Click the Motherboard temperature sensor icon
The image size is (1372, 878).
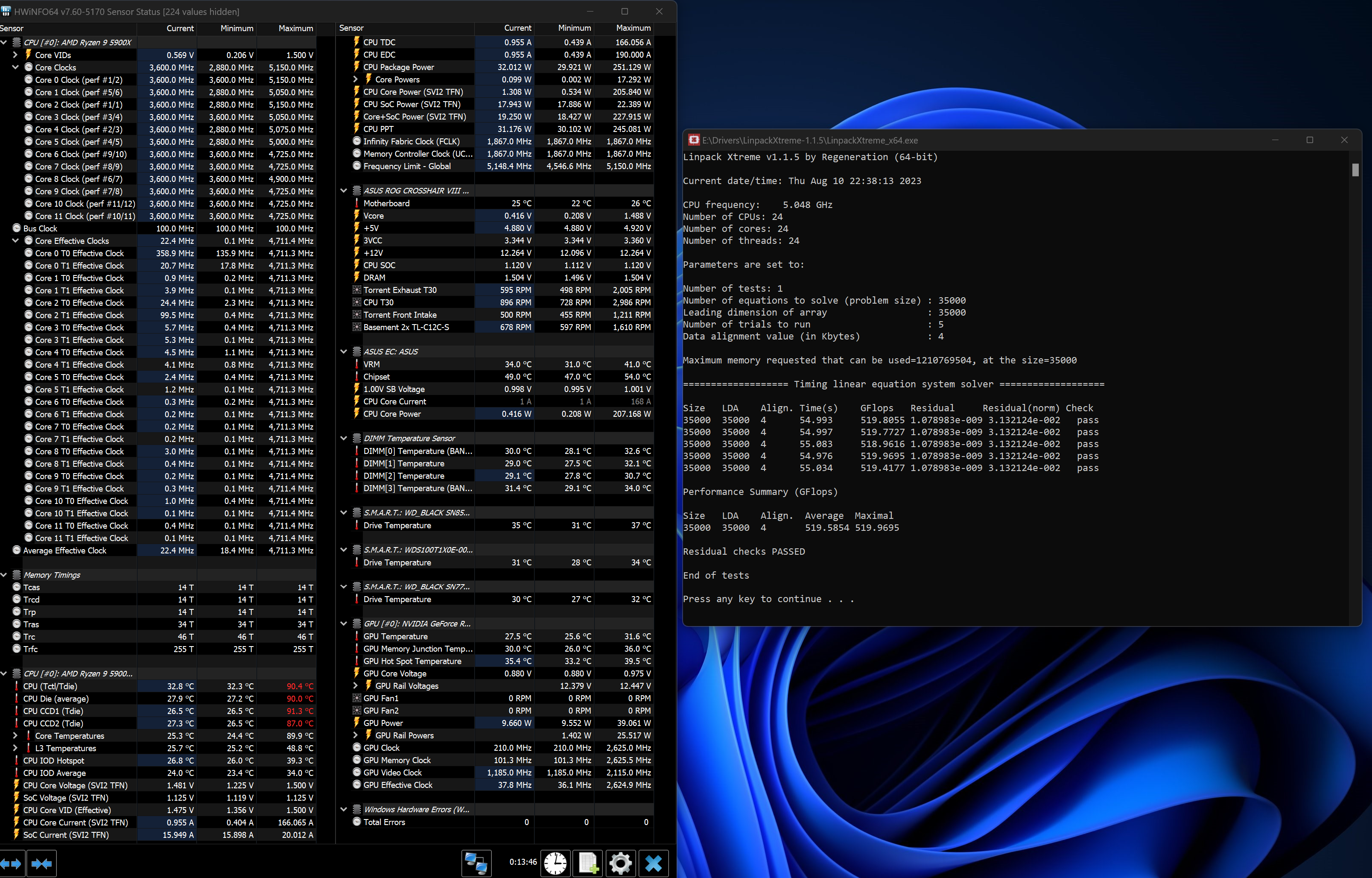click(x=357, y=203)
